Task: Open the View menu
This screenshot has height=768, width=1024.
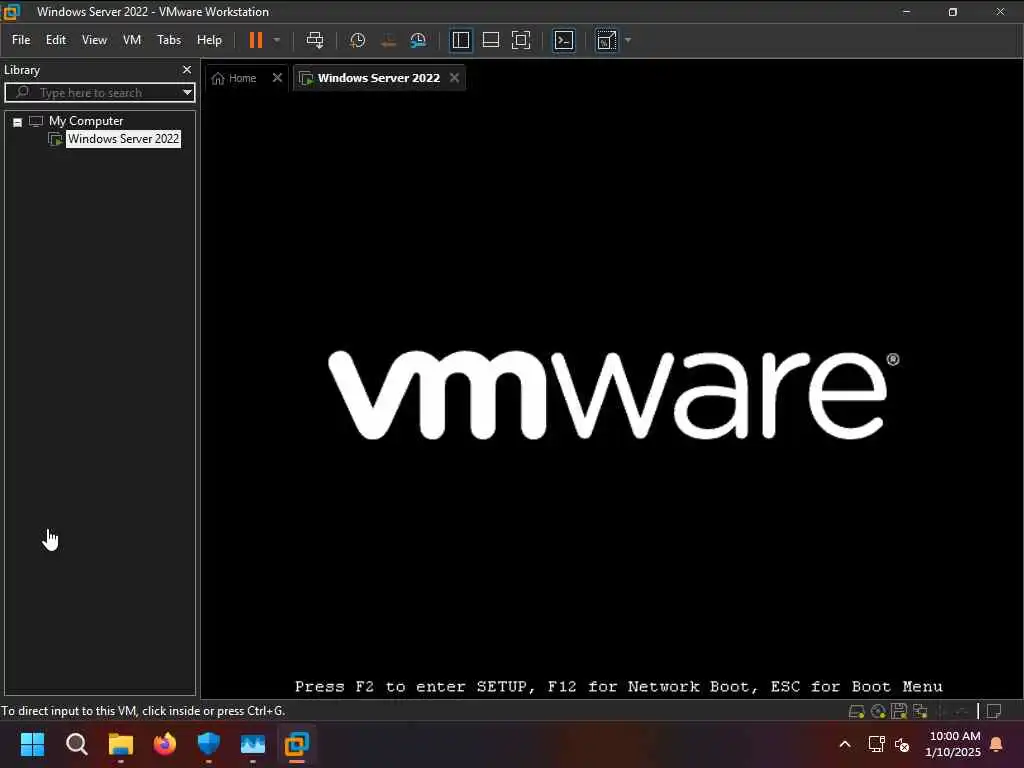Action: click(94, 40)
